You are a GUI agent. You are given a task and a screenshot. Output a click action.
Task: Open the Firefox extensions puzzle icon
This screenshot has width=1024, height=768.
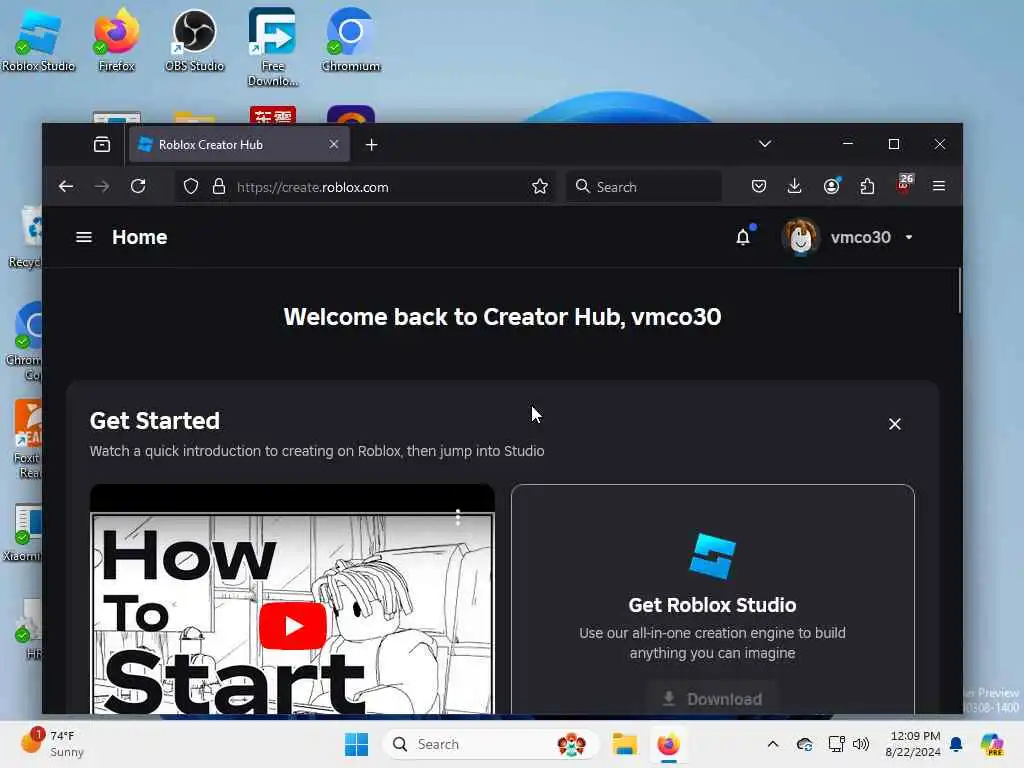coord(867,187)
